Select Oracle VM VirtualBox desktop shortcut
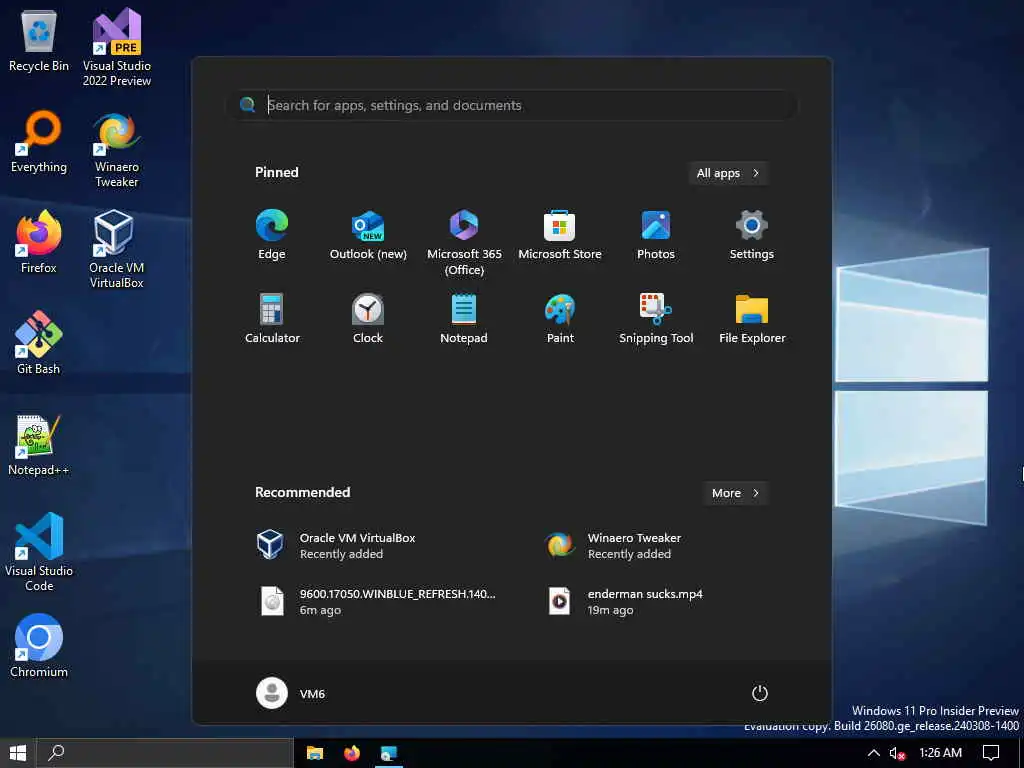1024x768 pixels. coord(116,249)
